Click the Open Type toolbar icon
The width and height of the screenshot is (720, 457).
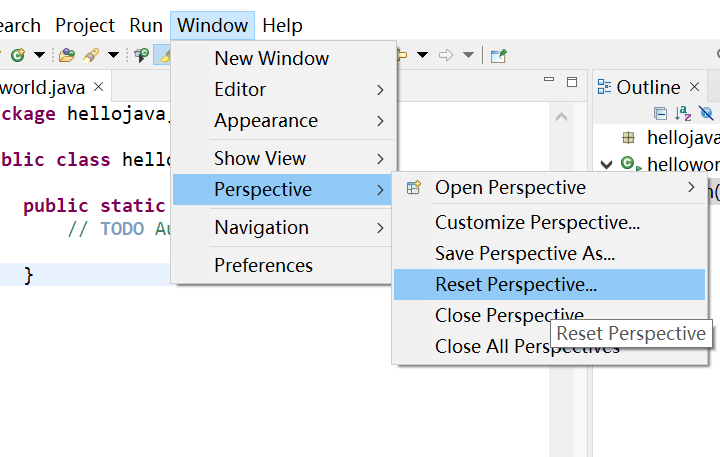(x=67, y=54)
